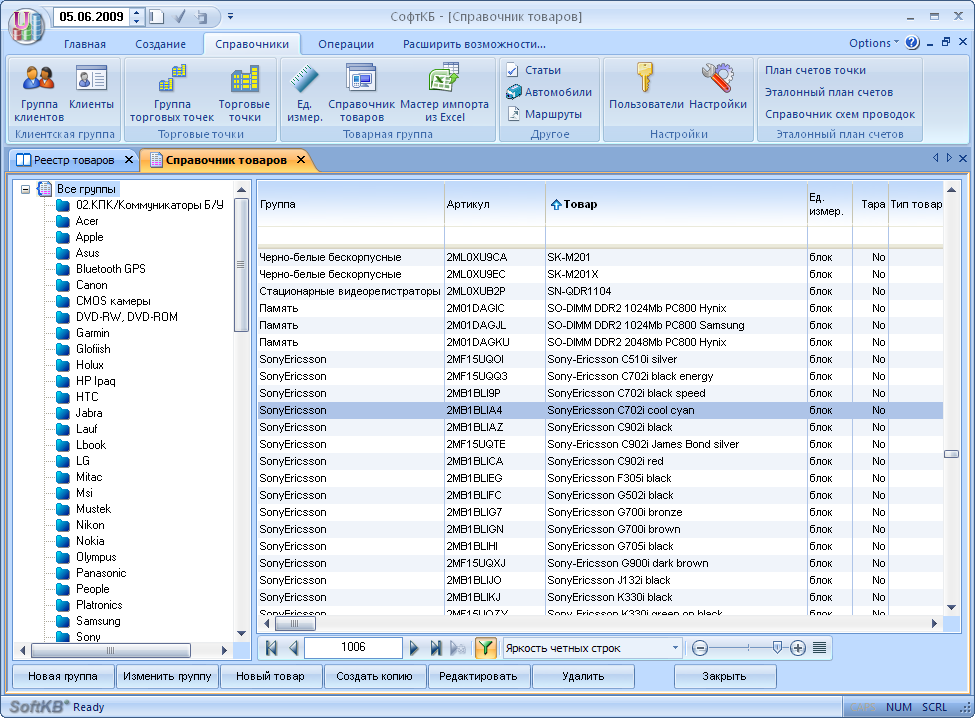Image resolution: width=975 pixels, height=718 pixels.
Task: Click the row lines icon beside zoom
Action: (820, 648)
